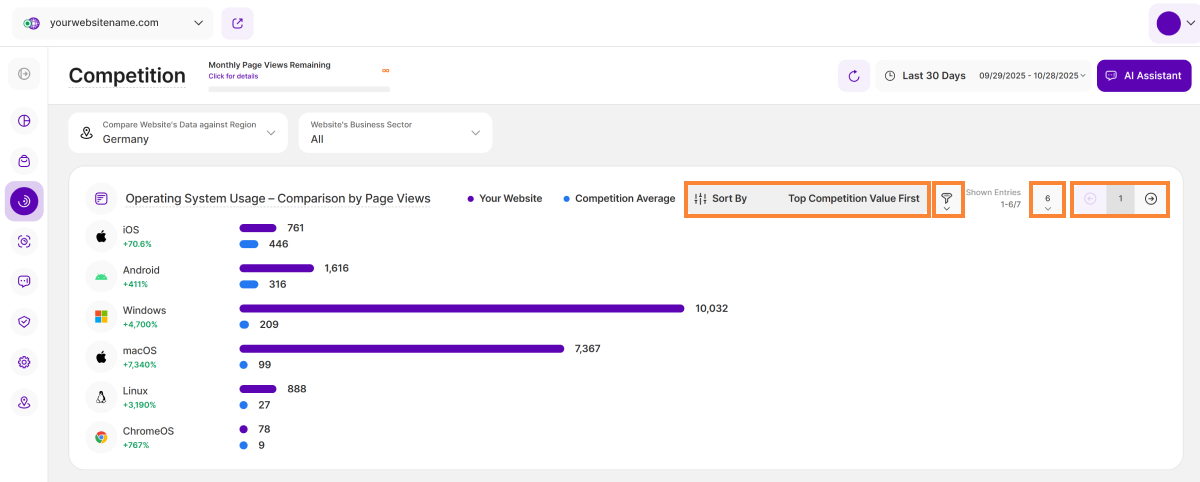Open the shopping bag icon in the sidebar
Image resolution: width=1200 pixels, height=482 pixels.
pyautogui.click(x=24, y=161)
